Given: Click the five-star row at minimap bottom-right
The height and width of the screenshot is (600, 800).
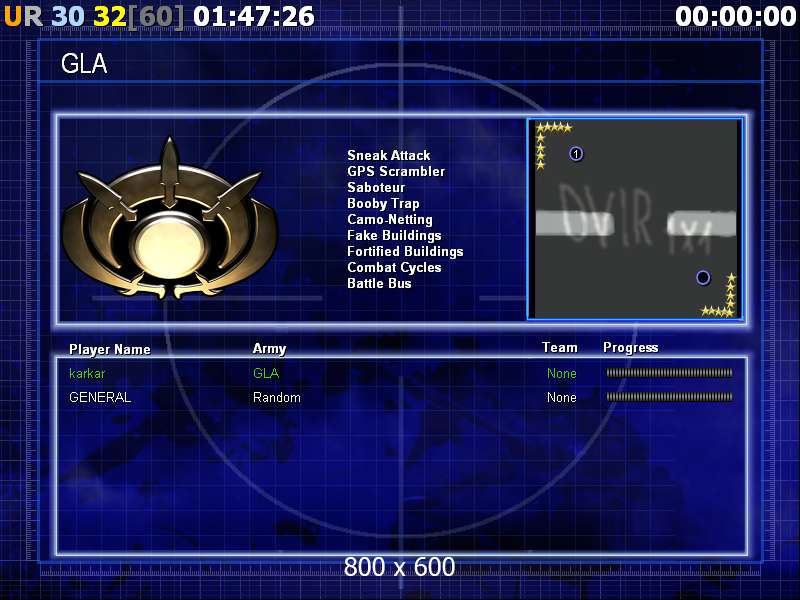Looking at the screenshot, I should (718, 311).
